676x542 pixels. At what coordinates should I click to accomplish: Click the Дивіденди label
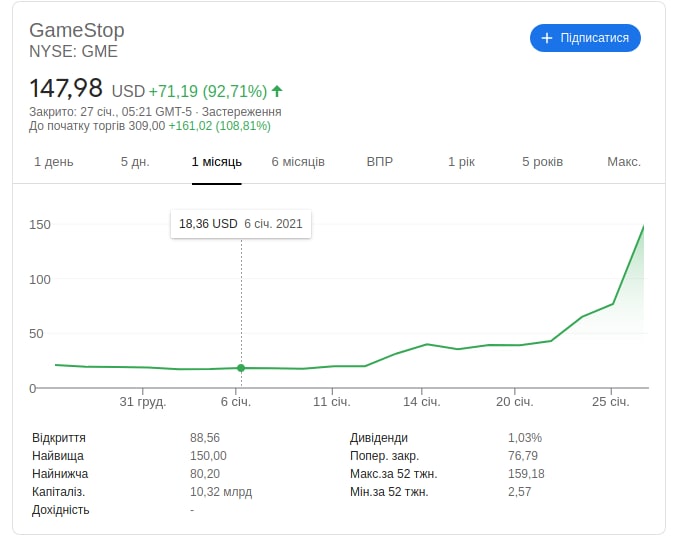[379, 438]
